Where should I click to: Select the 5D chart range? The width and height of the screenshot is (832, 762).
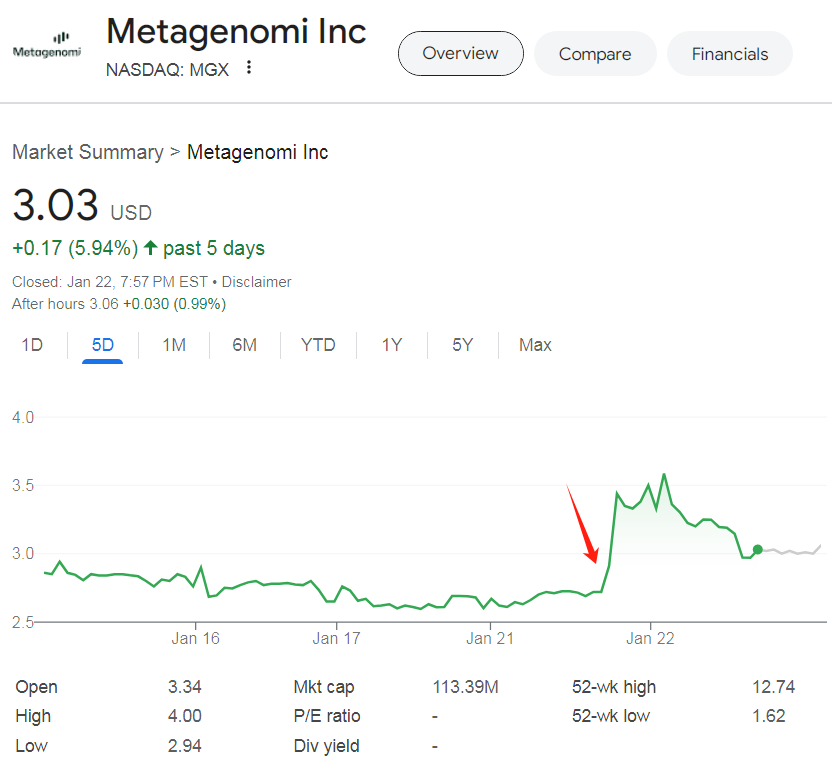(x=102, y=345)
